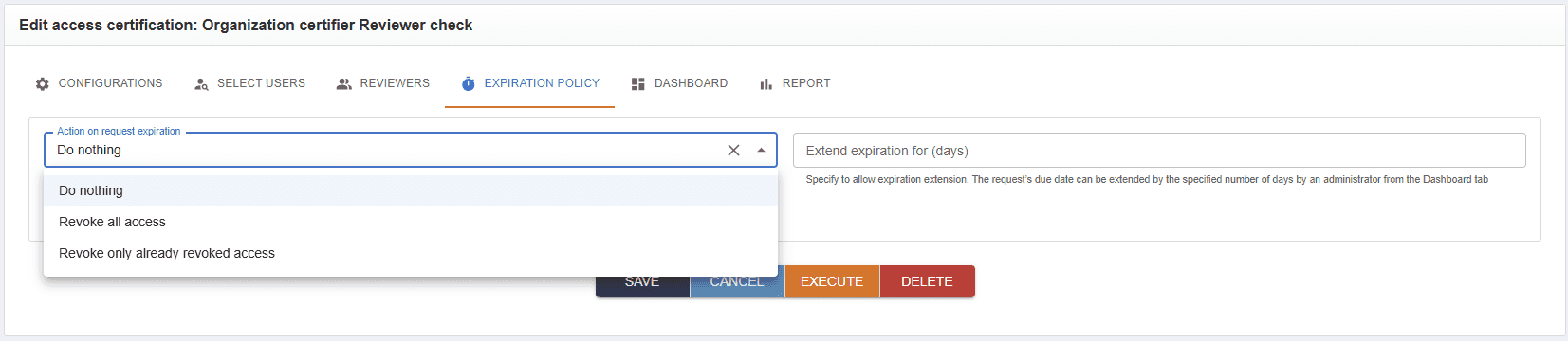Collapse the action dropdown using the arrow
The height and width of the screenshot is (341, 1568).
tap(761, 150)
